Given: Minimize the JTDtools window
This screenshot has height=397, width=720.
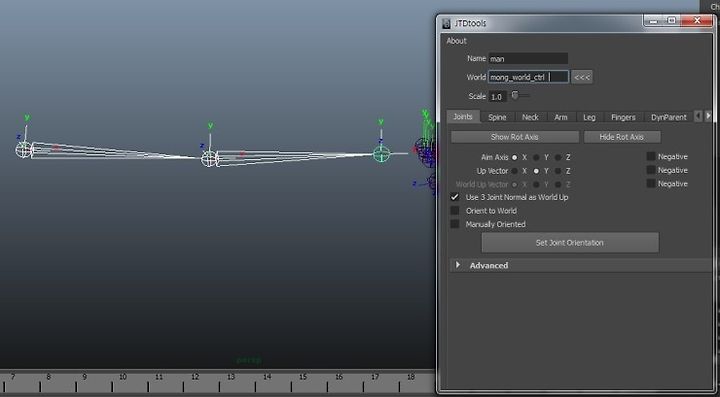Looking at the screenshot, I should (x=654, y=21).
